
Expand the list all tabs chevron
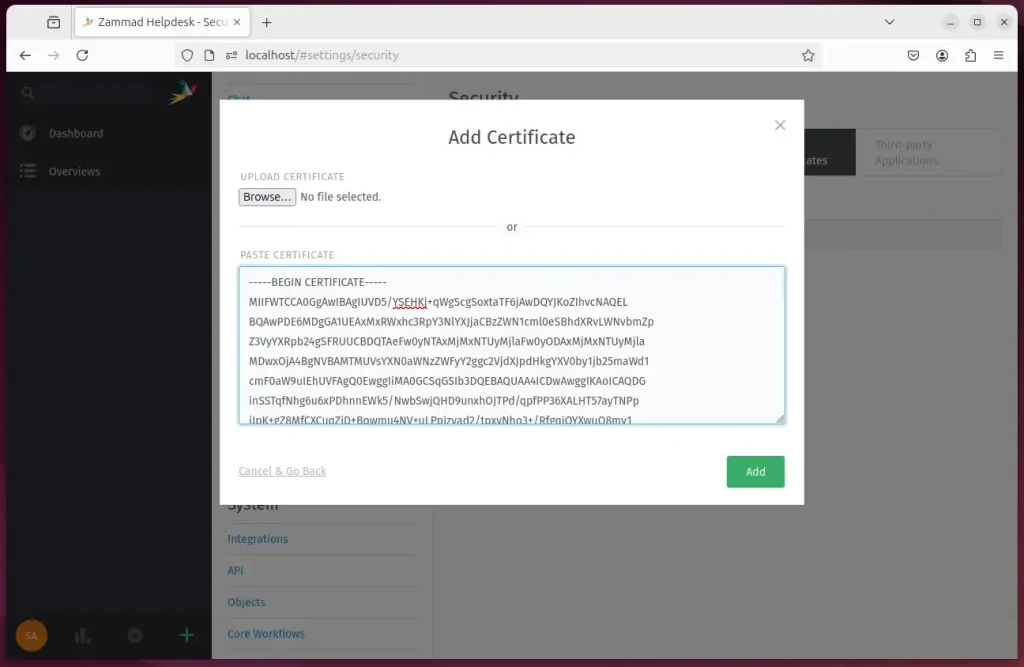(x=889, y=22)
